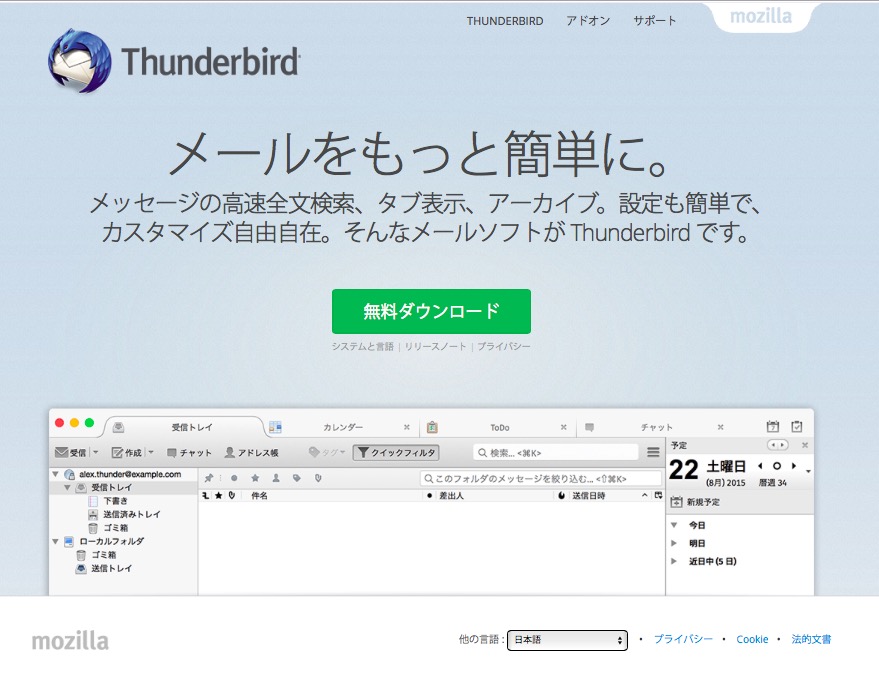Screen dimensions: 879x681
Task: Click the Thunderbird bird logo
Action: click(80, 61)
